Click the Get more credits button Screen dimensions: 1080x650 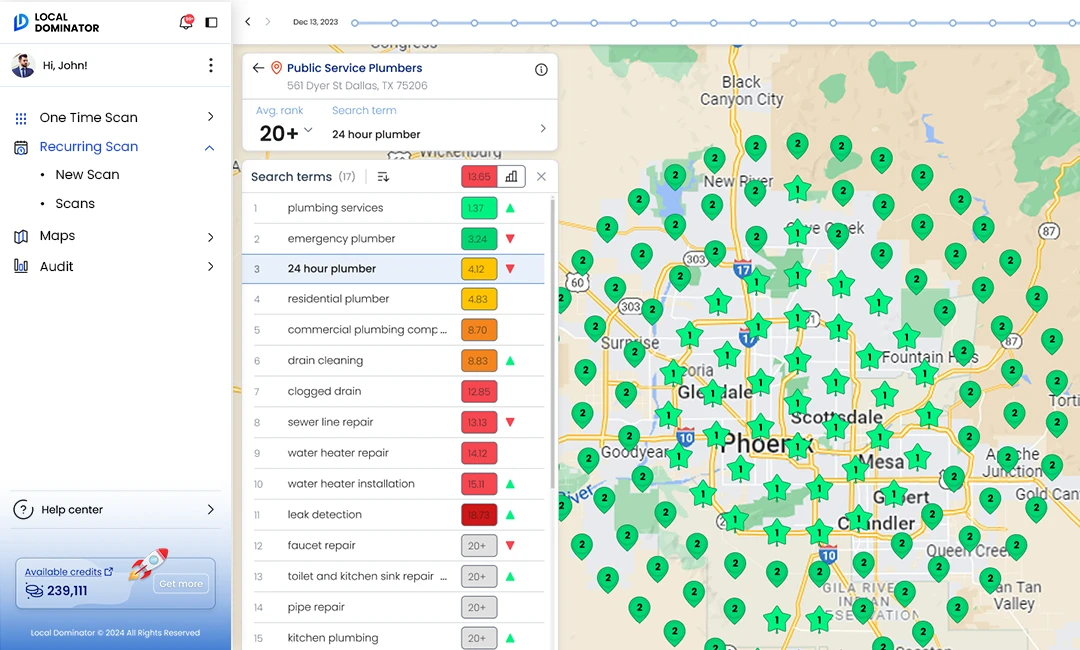pyautogui.click(x=180, y=584)
